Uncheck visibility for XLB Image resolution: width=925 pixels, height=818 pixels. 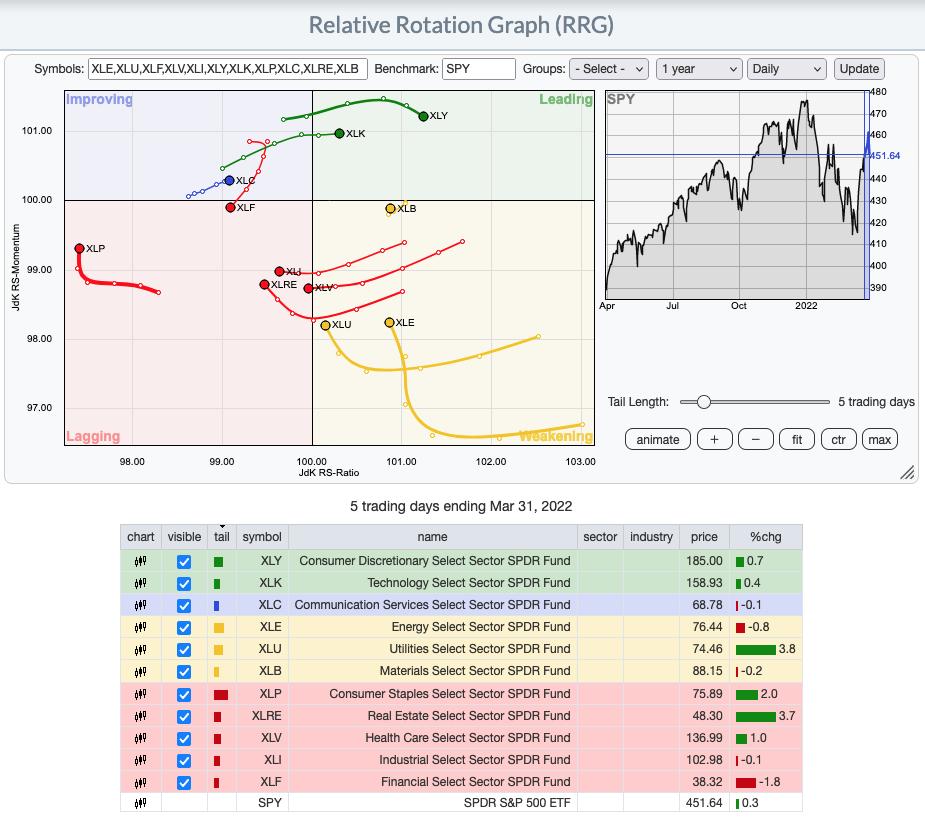click(184, 672)
